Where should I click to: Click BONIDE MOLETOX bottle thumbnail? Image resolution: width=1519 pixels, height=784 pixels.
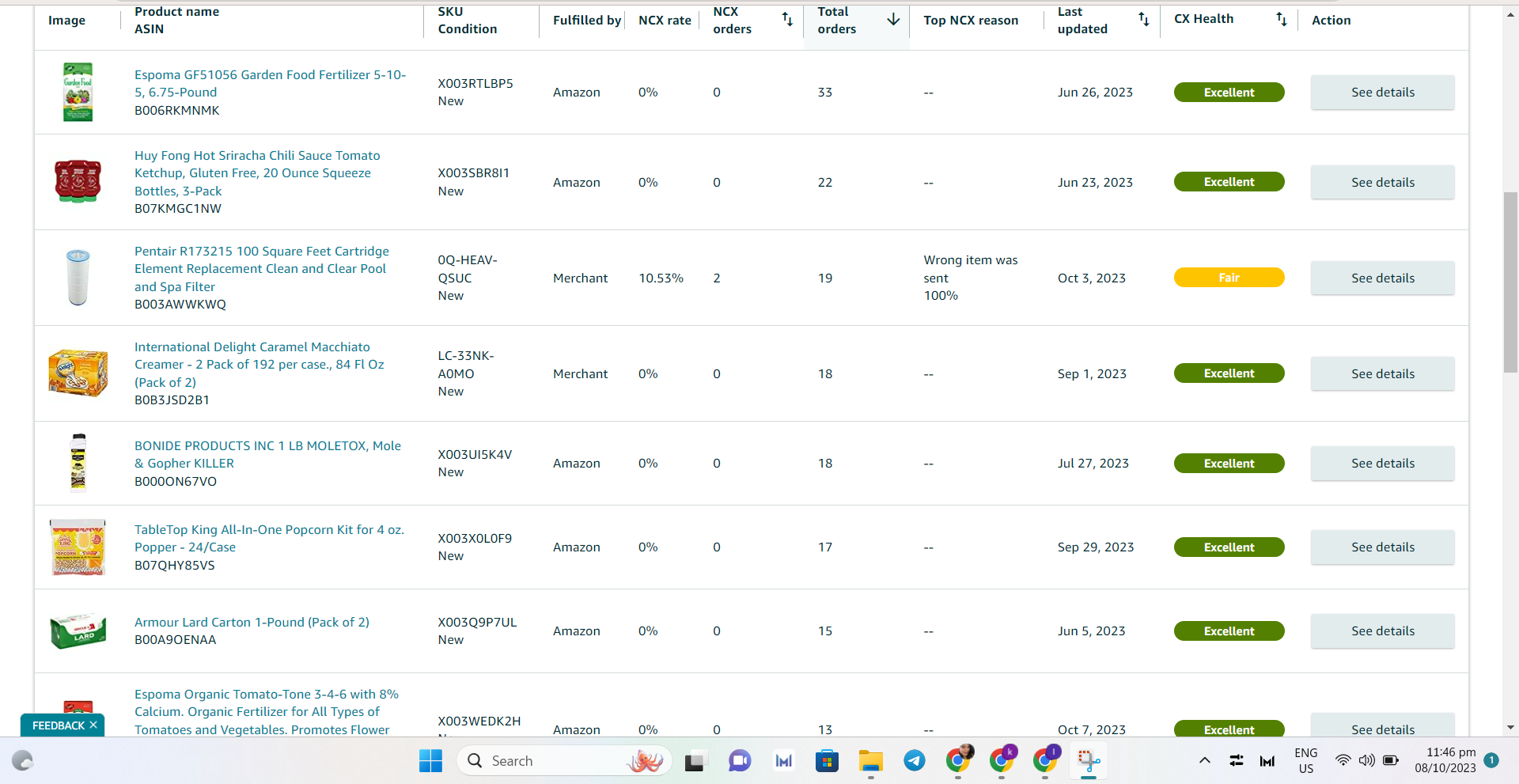[78, 463]
